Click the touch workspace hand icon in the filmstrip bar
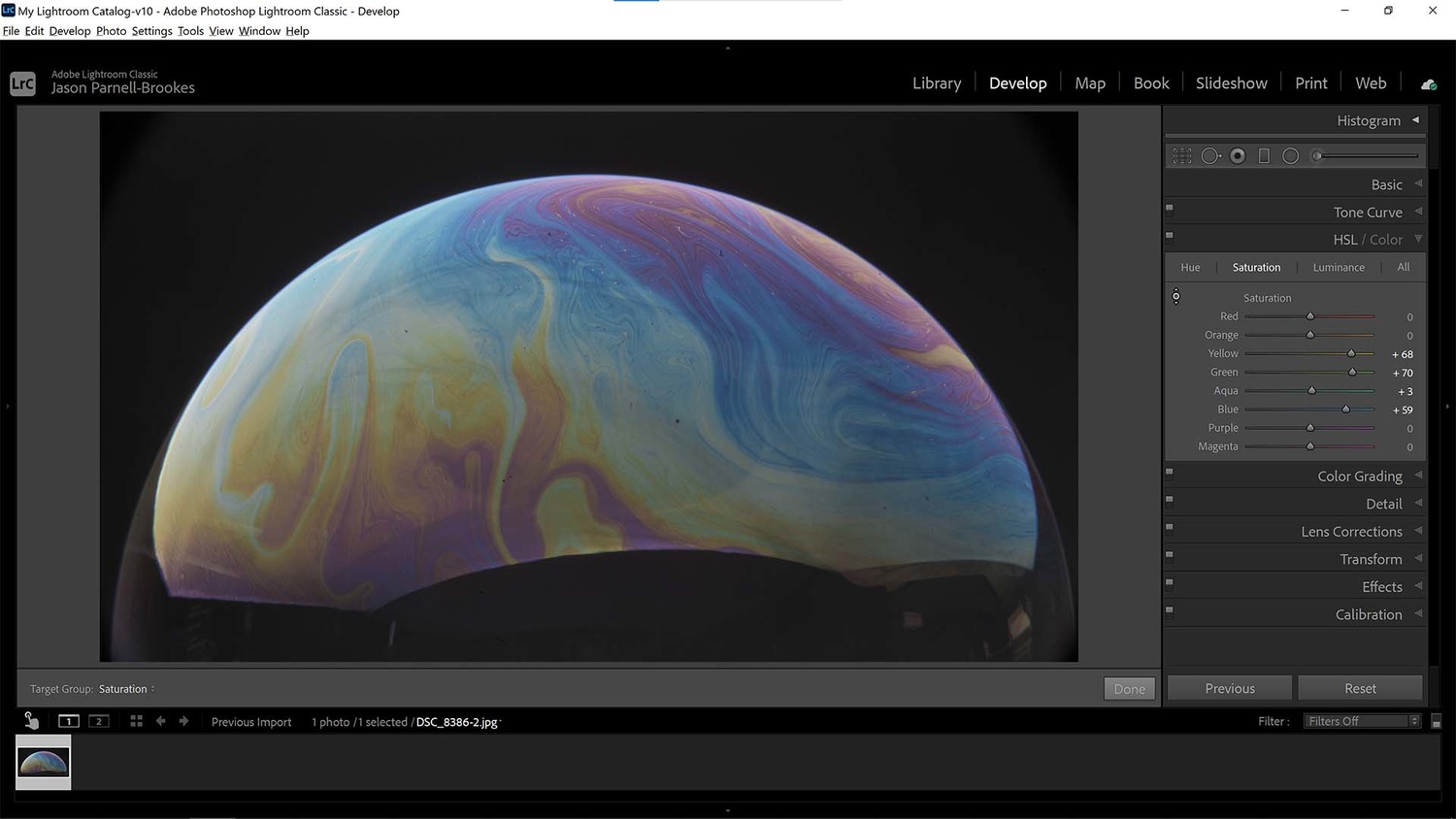 pos(31,720)
